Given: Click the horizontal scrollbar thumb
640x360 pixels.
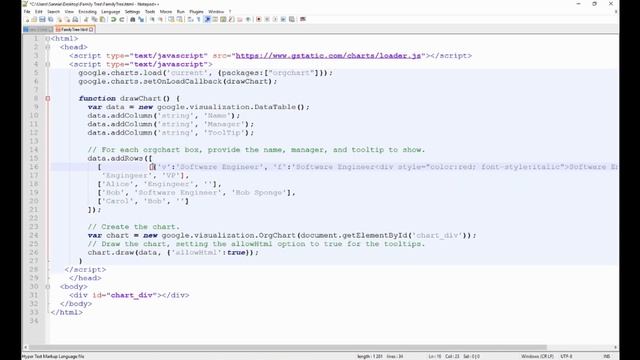Looking at the screenshot, I should (288, 347).
